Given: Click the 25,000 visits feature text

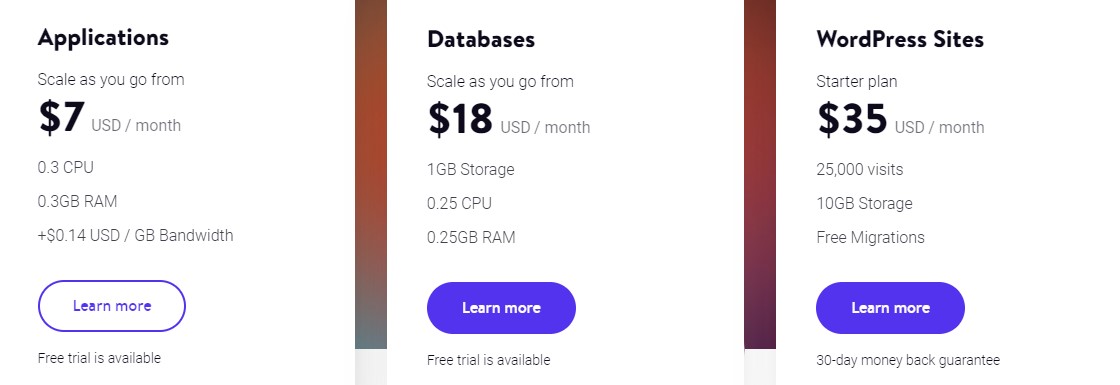Looking at the screenshot, I should [x=860, y=169].
